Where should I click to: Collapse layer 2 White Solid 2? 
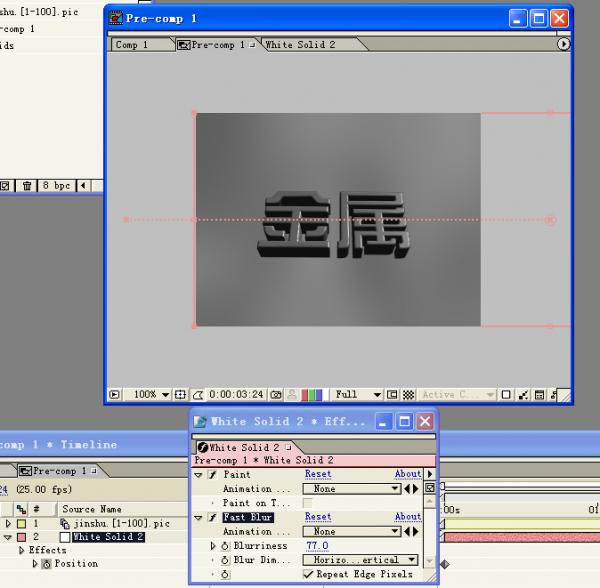click(x=8, y=538)
